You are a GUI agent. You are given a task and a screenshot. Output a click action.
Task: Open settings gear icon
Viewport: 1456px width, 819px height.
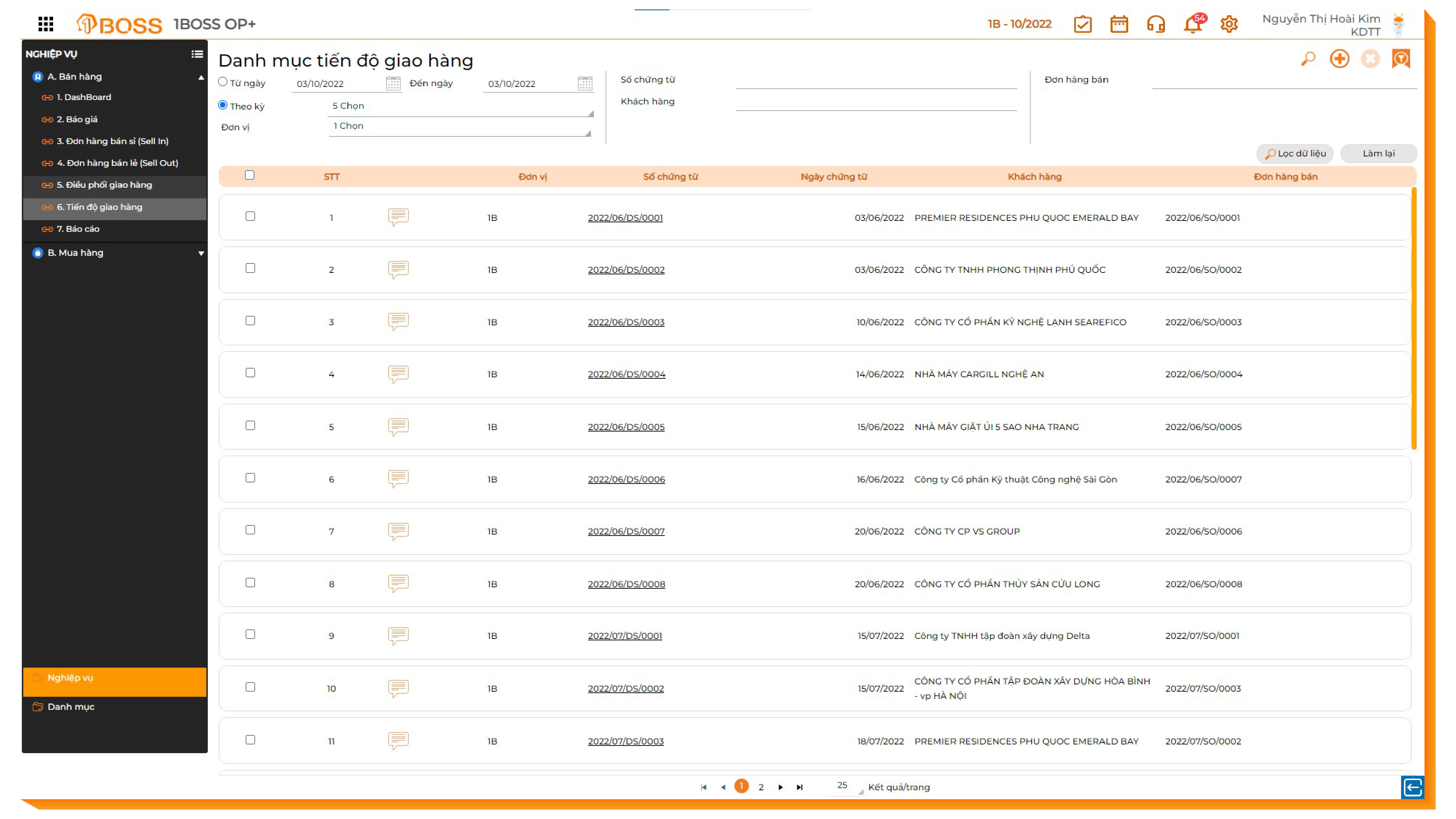tap(1229, 24)
